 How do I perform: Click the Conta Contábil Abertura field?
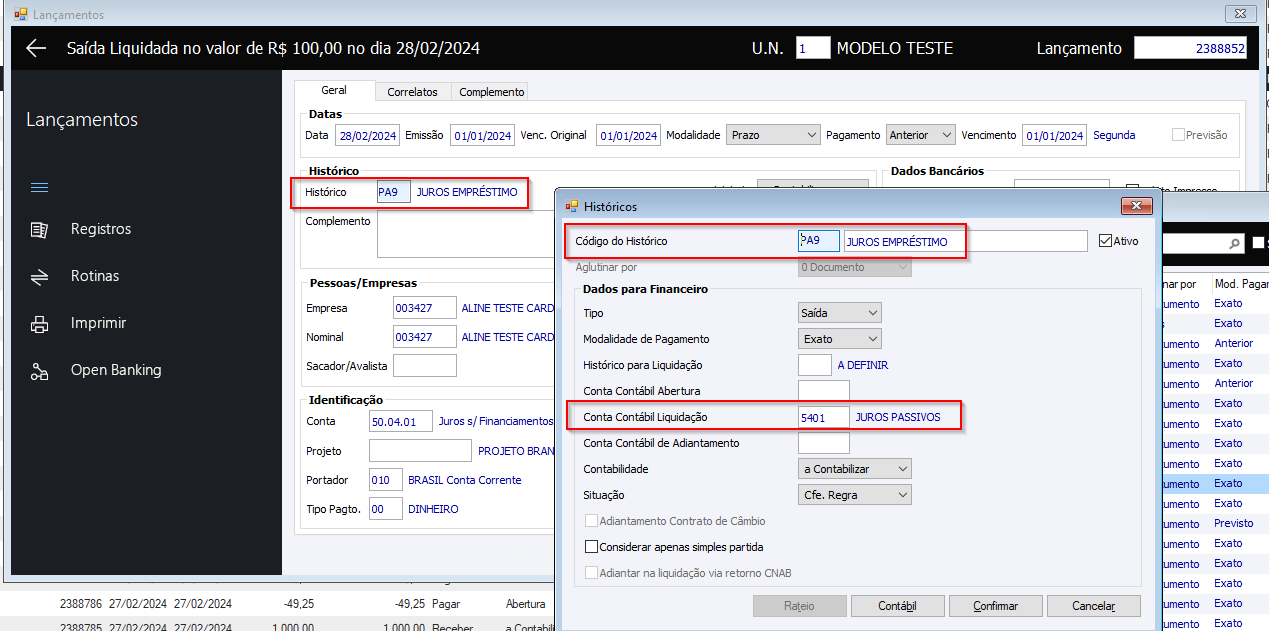[x=824, y=391]
